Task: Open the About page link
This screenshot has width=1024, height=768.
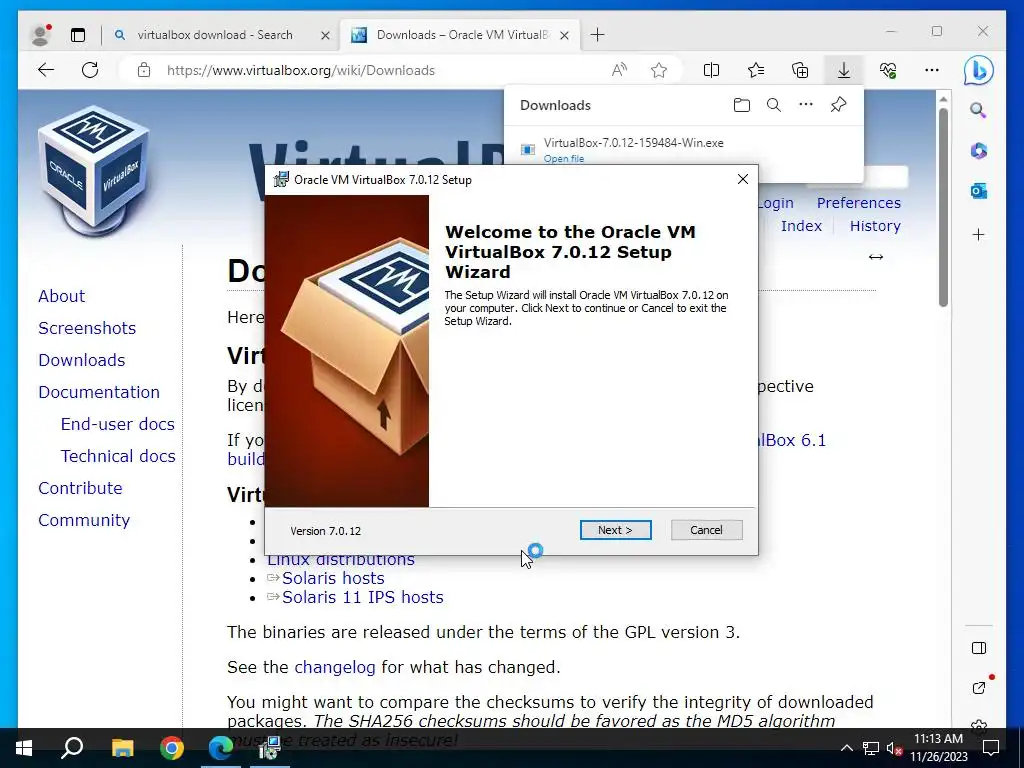Action: tap(61, 296)
